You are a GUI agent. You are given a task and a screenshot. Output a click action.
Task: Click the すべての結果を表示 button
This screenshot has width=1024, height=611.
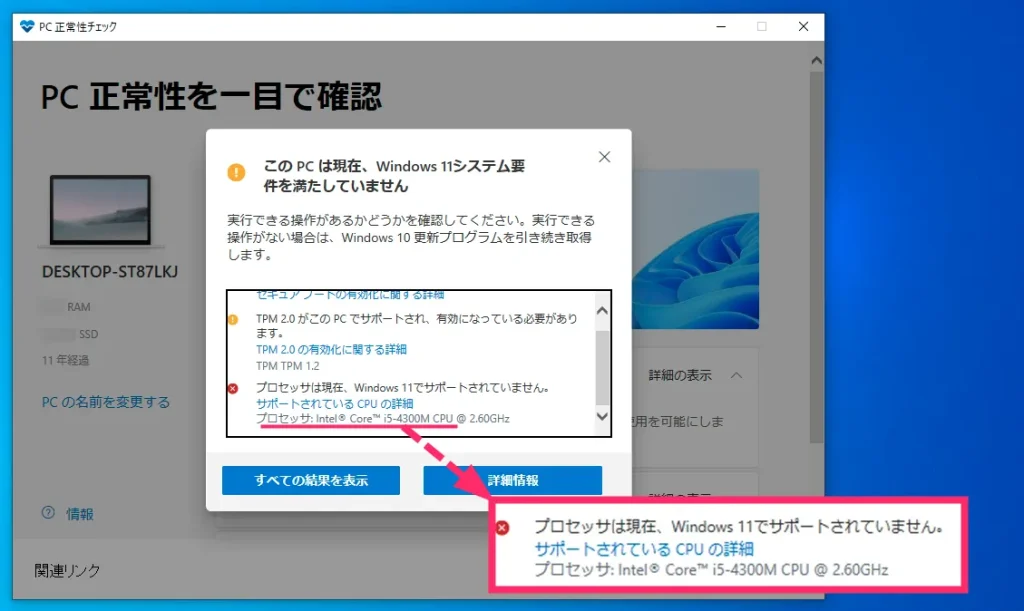(311, 480)
